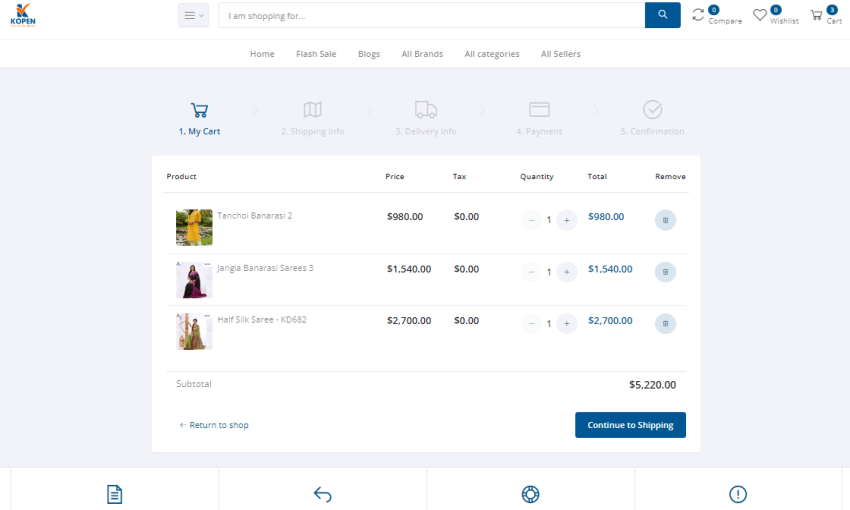Go to Flash Sale page

316,54
